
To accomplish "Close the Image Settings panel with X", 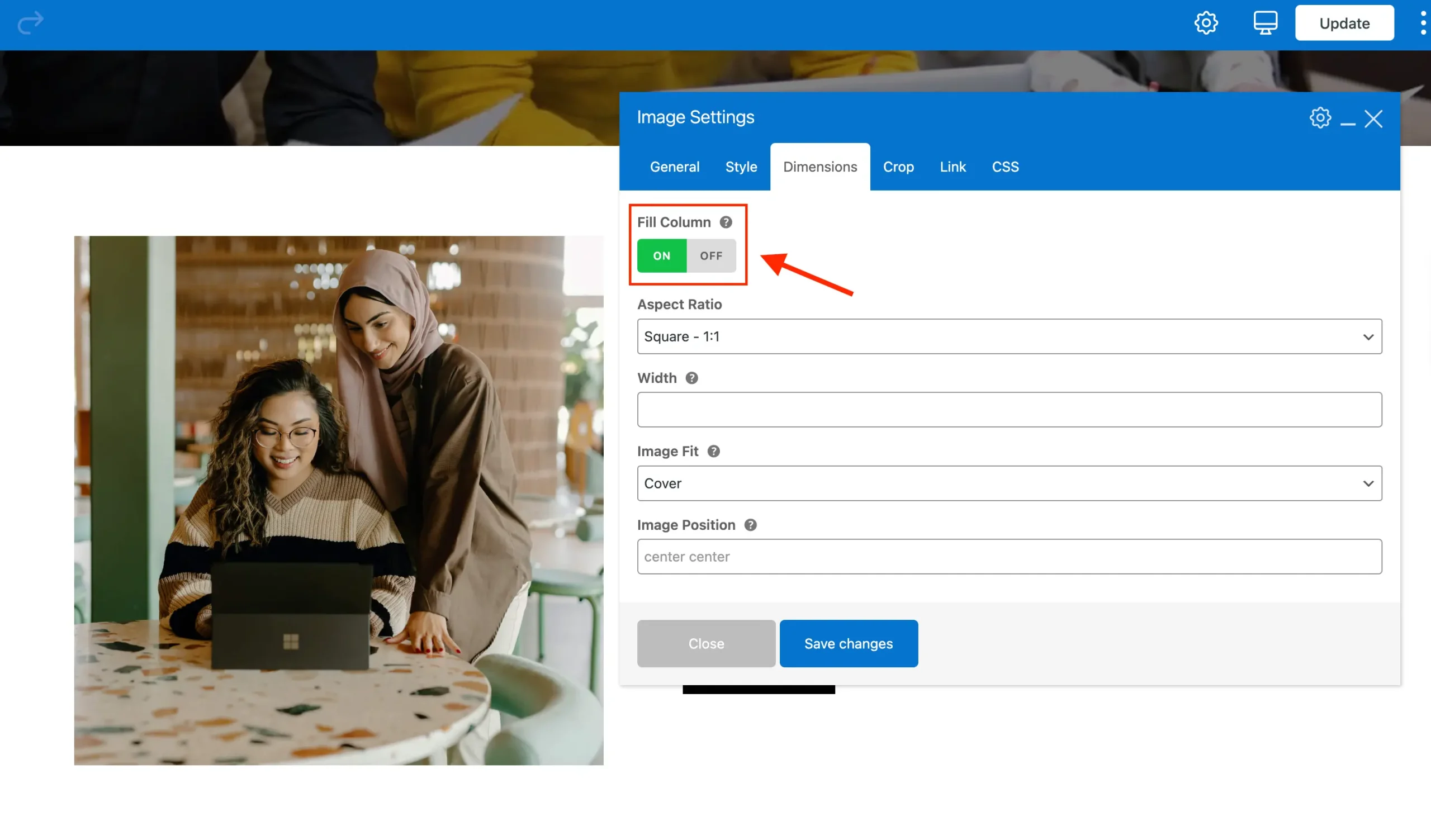I will [1373, 118].
